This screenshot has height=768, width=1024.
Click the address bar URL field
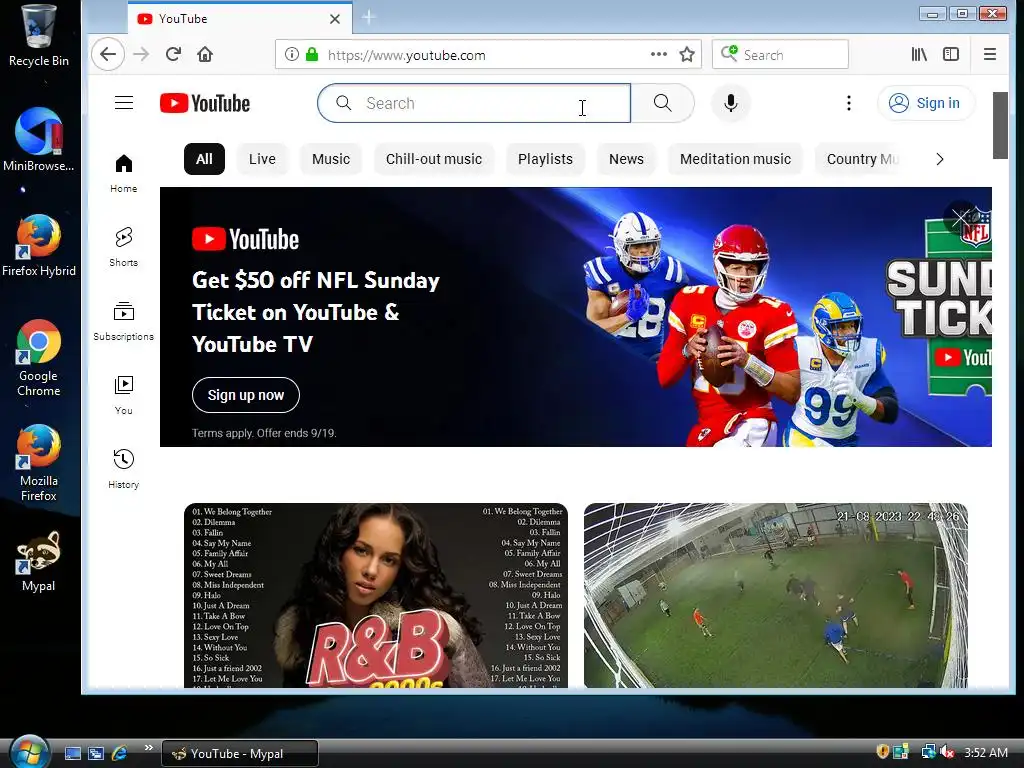coord(486,55)
